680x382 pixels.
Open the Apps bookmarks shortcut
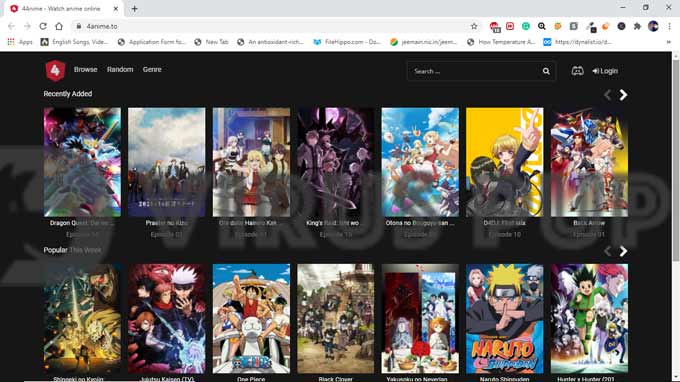20,42
